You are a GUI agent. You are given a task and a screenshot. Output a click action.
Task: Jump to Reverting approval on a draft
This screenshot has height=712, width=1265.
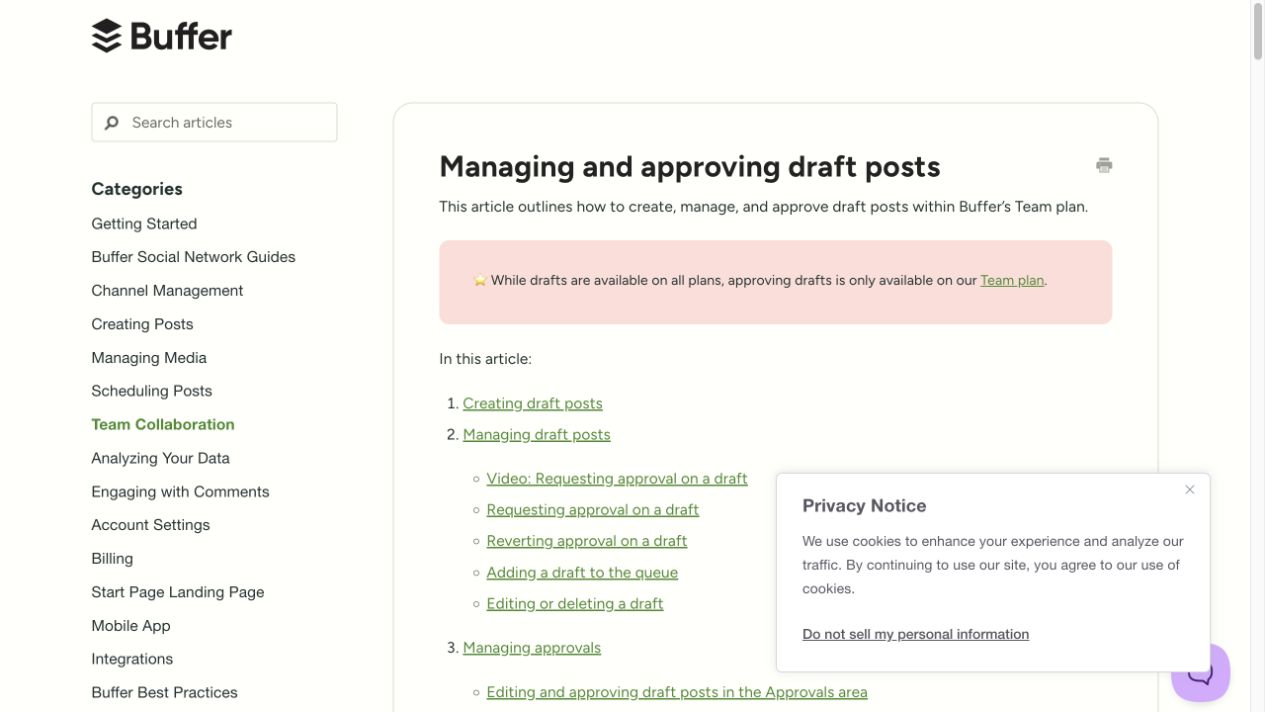point(587,541)
